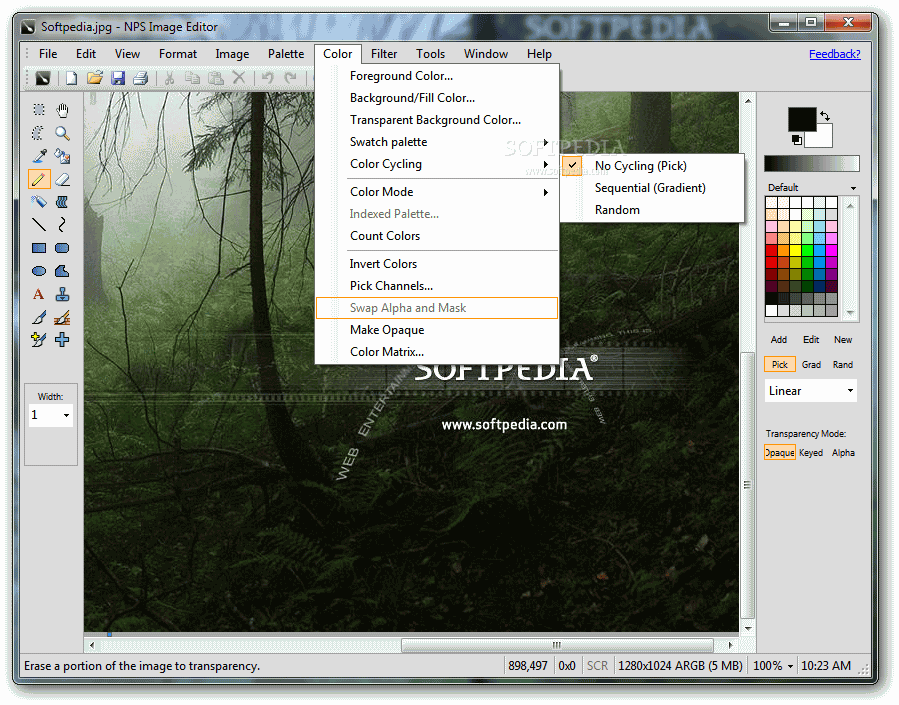This screenshot has width=899, height=705.
Task: Open a file with the folder icon
Action: click(x=95, y=77)
